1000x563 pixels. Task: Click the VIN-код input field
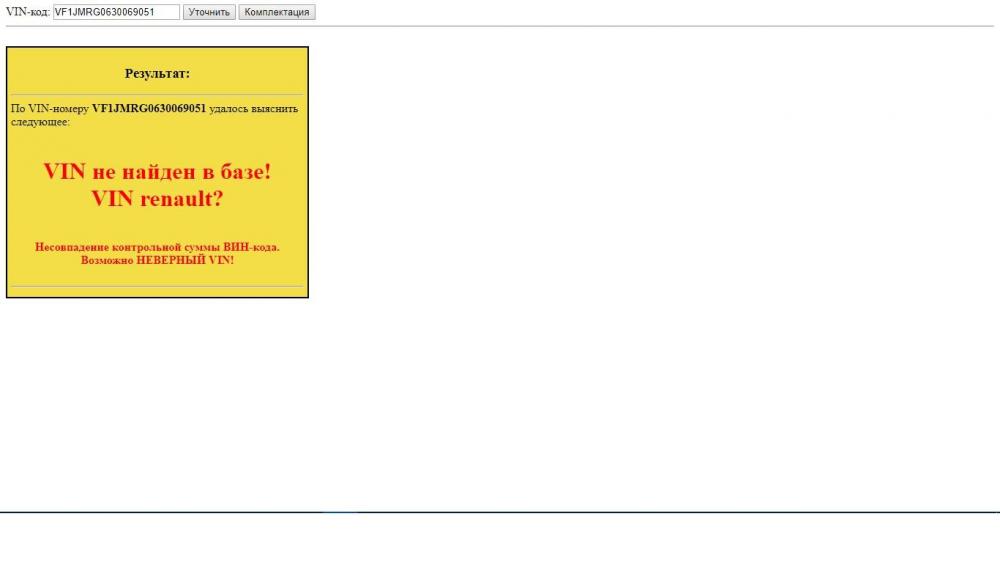[x=116, y=12]
